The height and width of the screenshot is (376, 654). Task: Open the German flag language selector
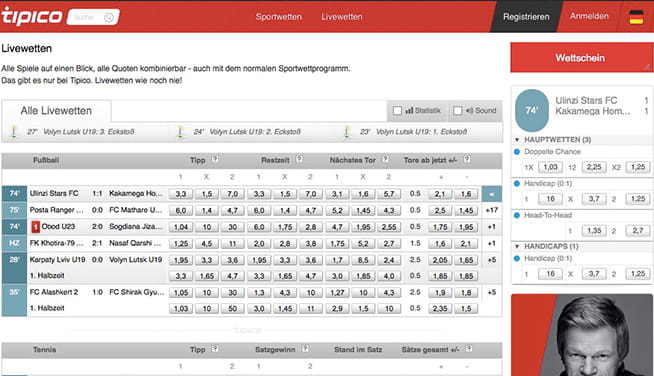coord(636,17)
